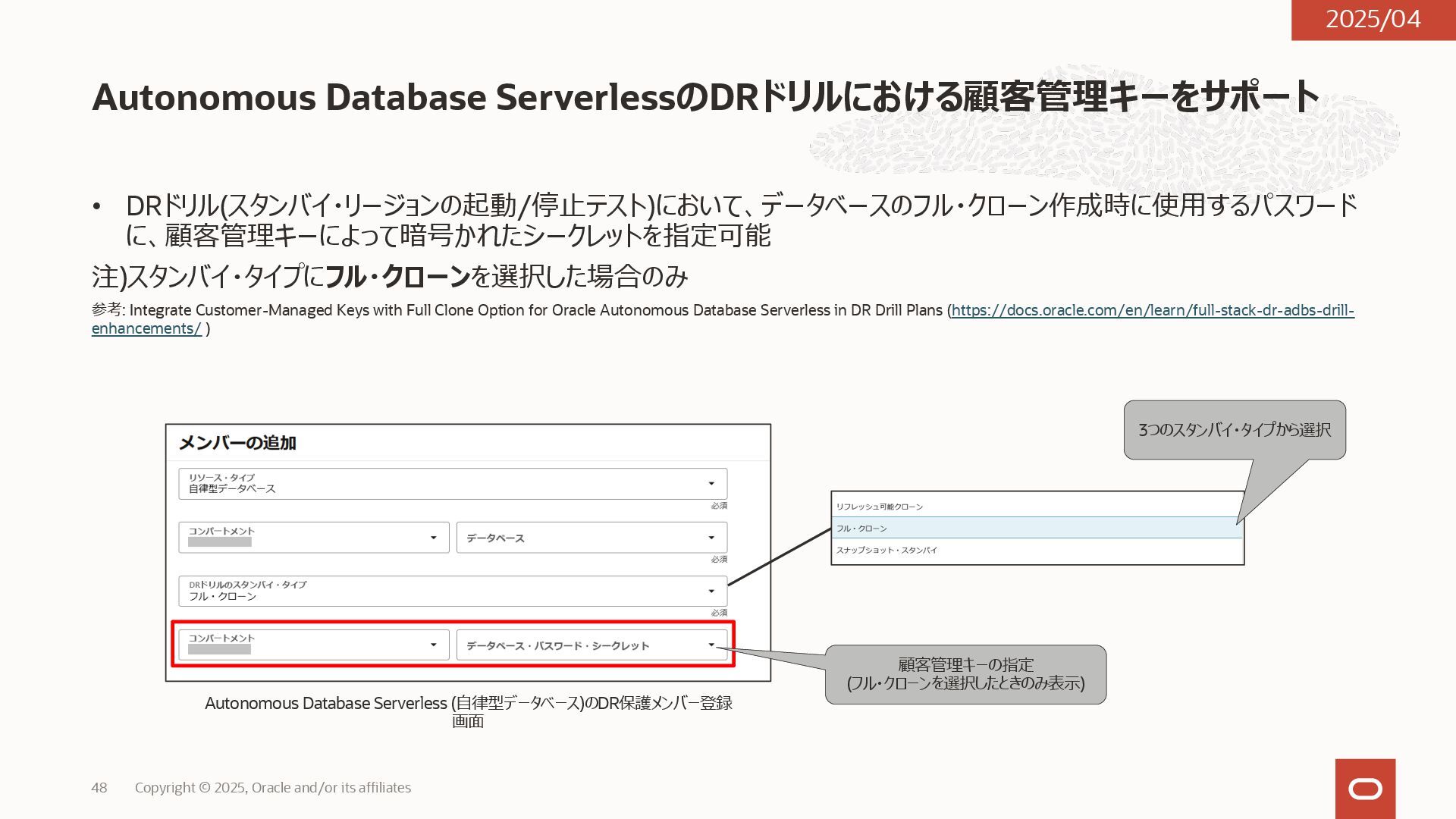Select the フル・クローン option in the list

tap(1037, 528)
